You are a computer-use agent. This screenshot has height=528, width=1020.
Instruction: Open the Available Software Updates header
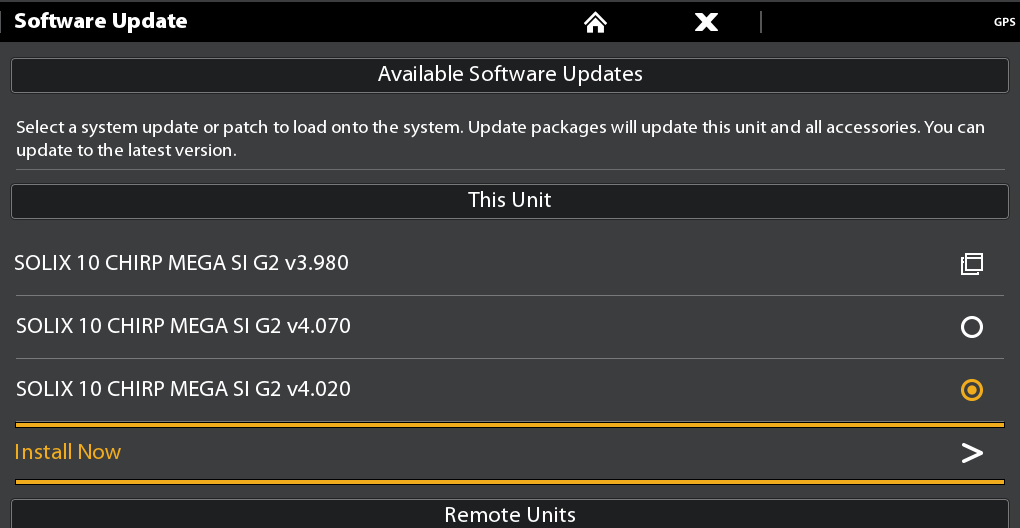tap(510, 75)
